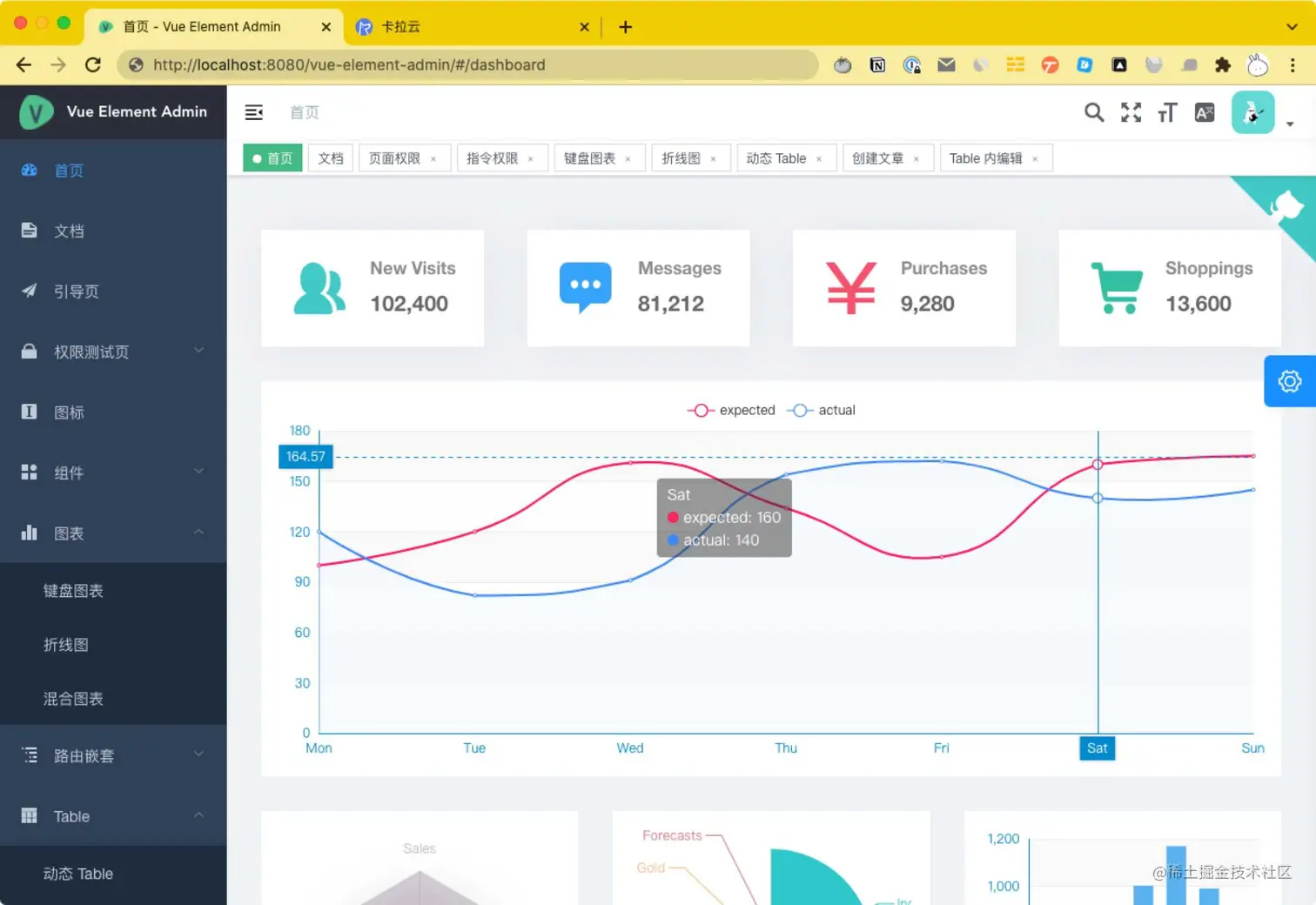Click the browser address bar
Viewport: 1316px width, 905px height.
click(x=468, y=64)
